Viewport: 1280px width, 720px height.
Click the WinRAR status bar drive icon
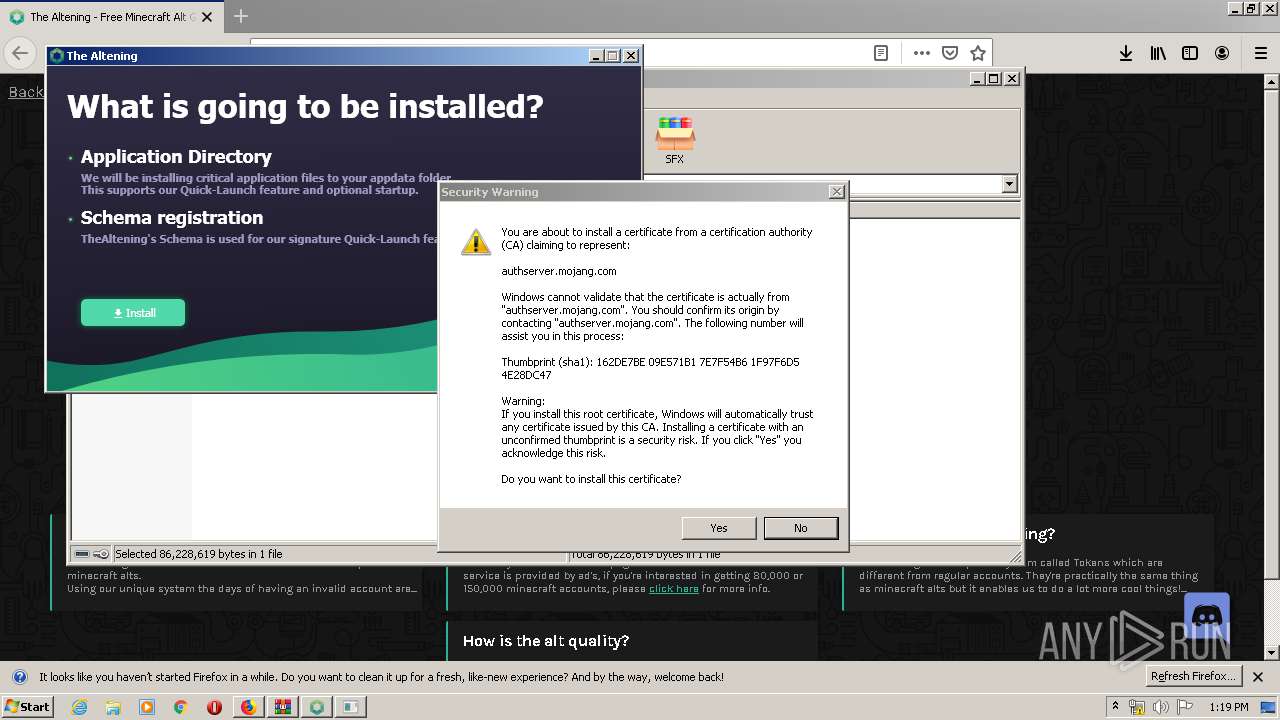point(82,554)
